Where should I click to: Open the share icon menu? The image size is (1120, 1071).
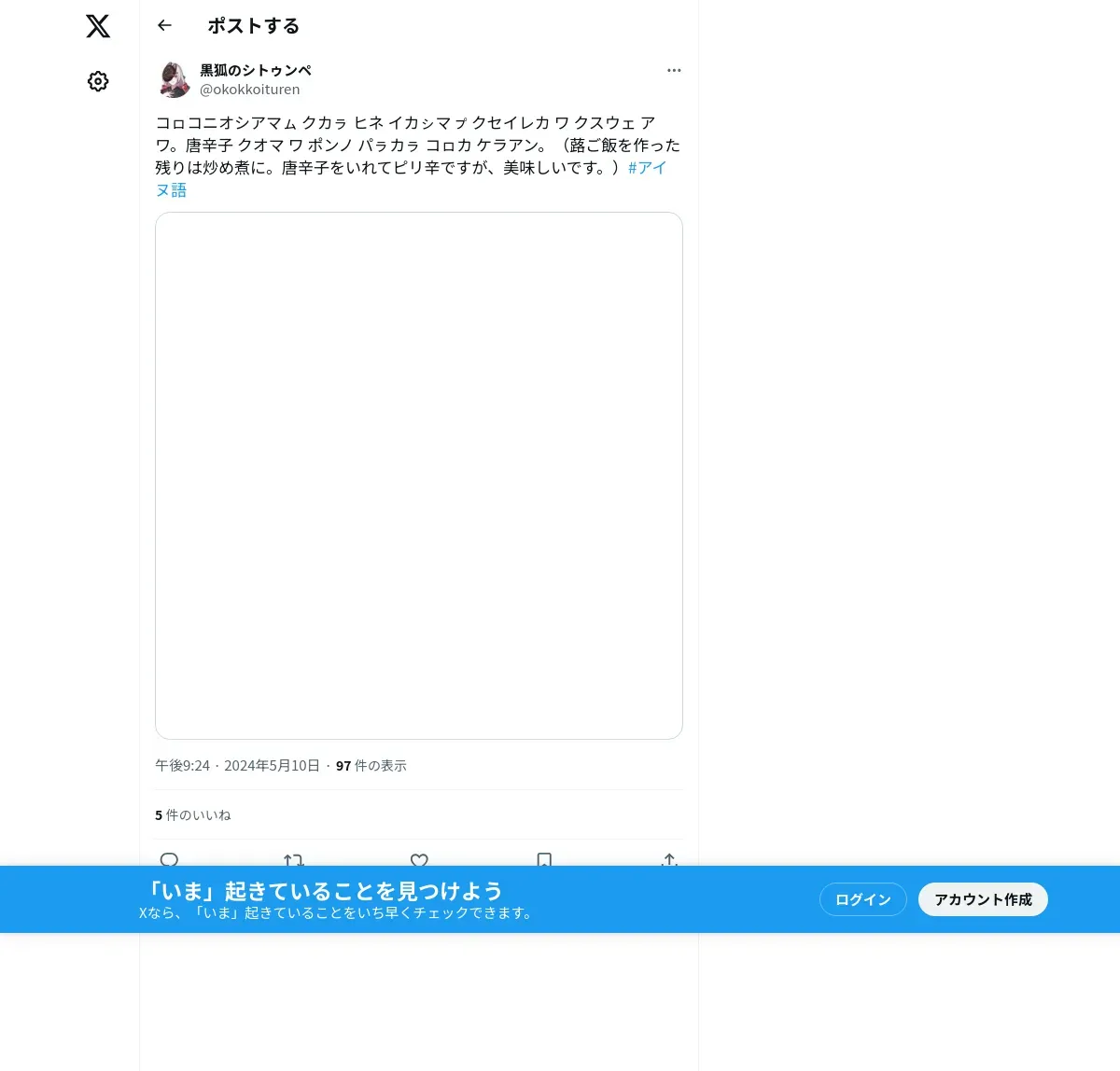pos(669,859)
